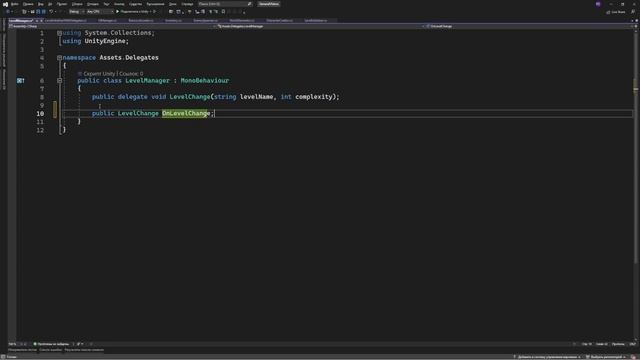The image size is (640, 360).
Task: Click the green attach to Unity play button
Action: [118, 12]
